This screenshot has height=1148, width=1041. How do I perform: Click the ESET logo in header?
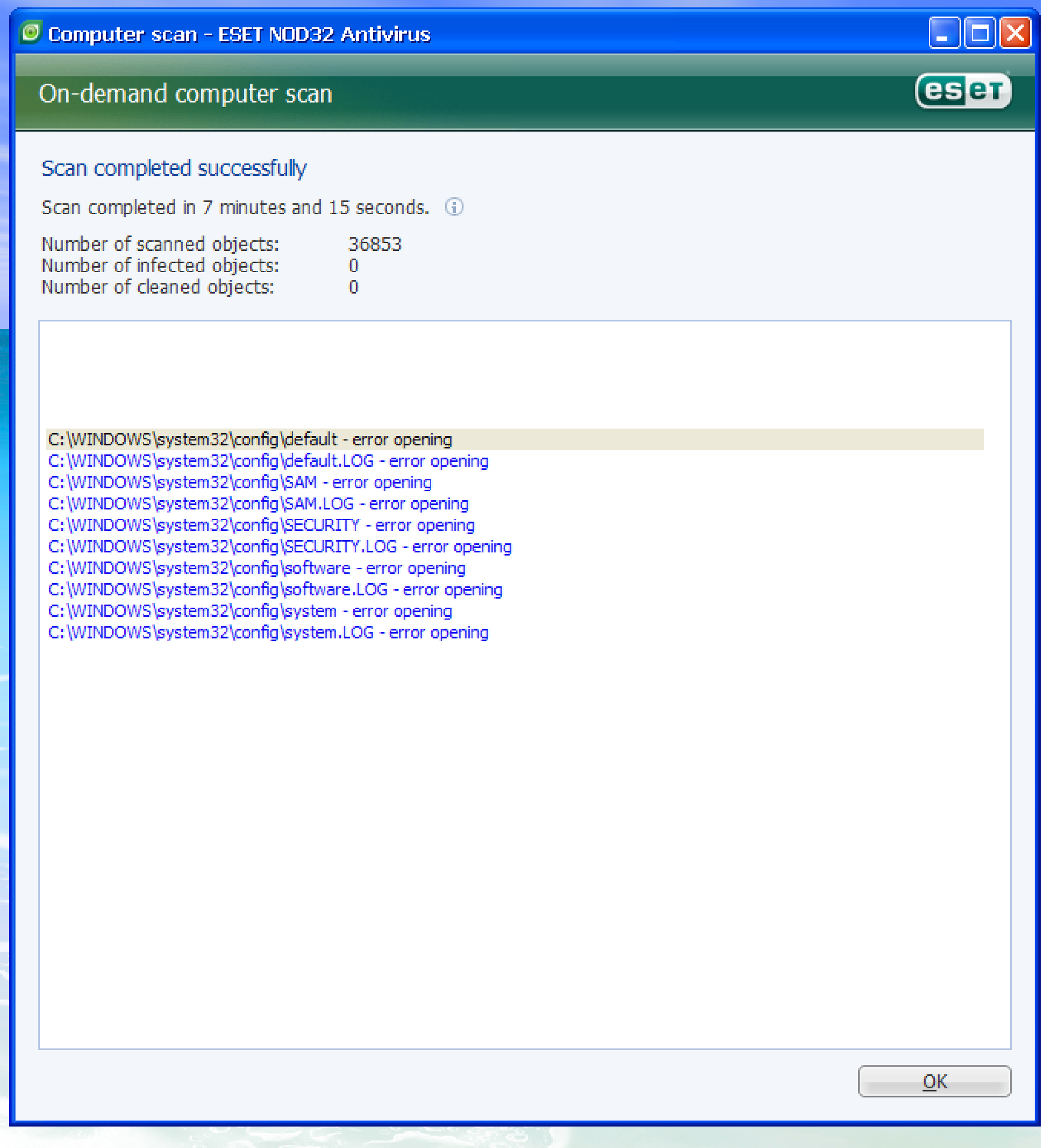963,90
